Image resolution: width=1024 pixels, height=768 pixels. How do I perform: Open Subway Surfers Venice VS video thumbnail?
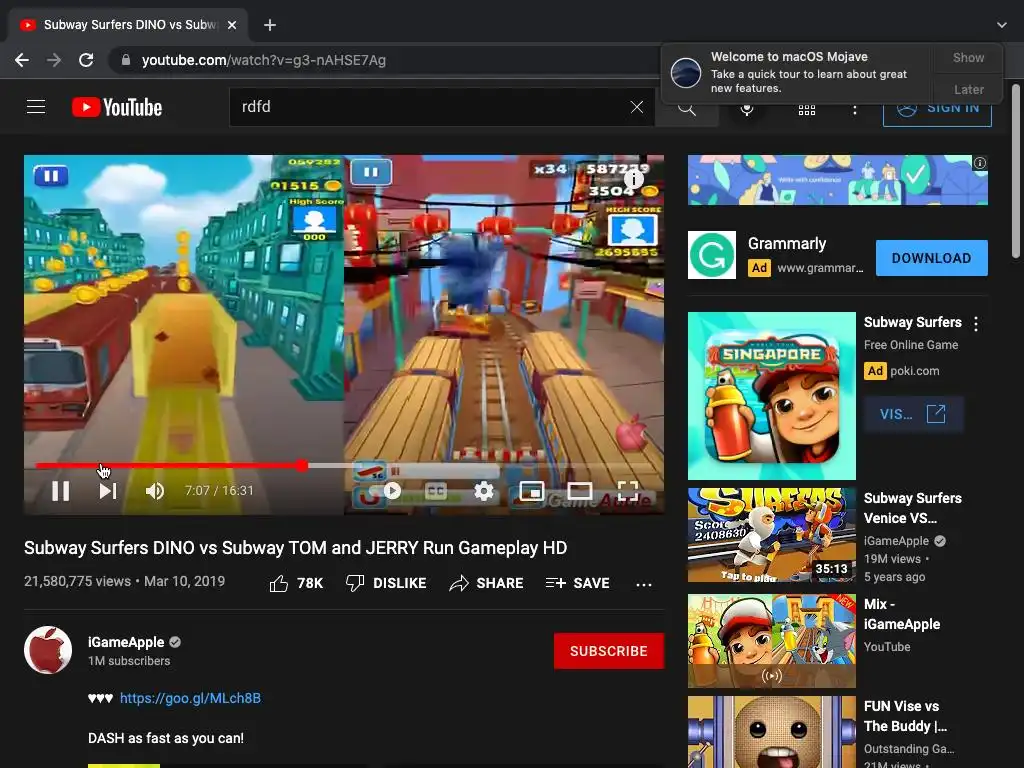[771, 535]
